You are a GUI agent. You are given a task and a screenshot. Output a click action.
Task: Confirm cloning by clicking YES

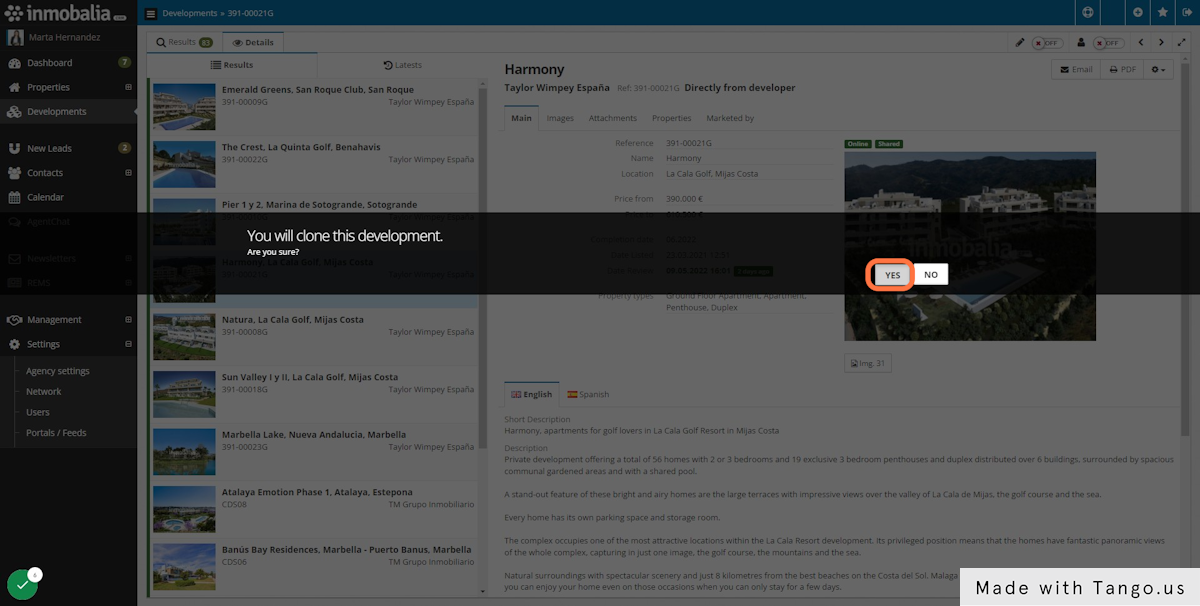pyautogui.click(x=892, y=275)
